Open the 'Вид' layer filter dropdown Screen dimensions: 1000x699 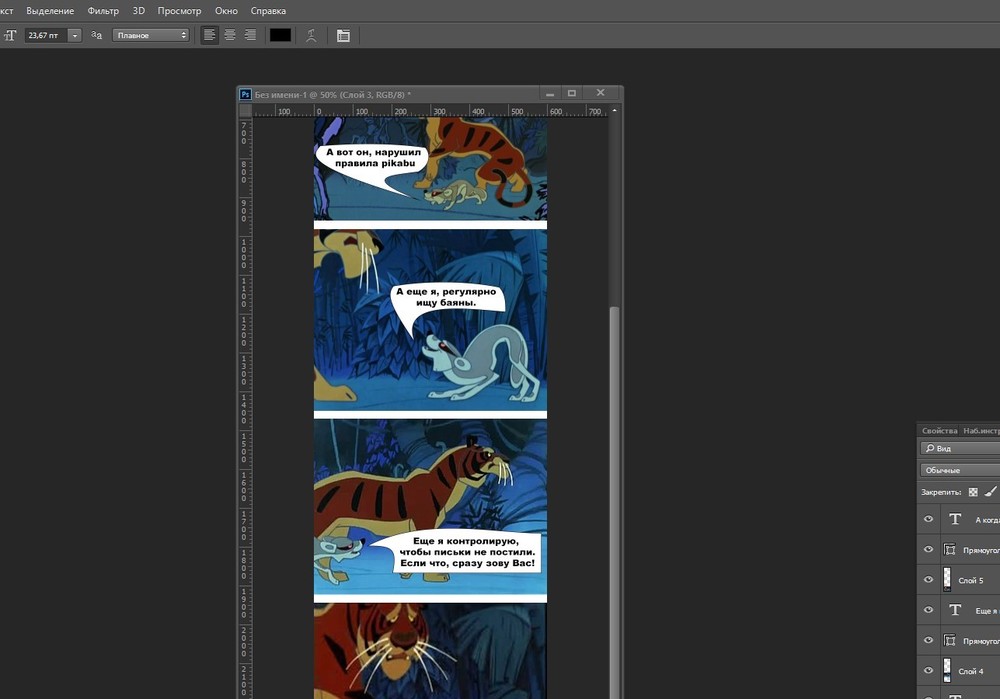[960, 448]
